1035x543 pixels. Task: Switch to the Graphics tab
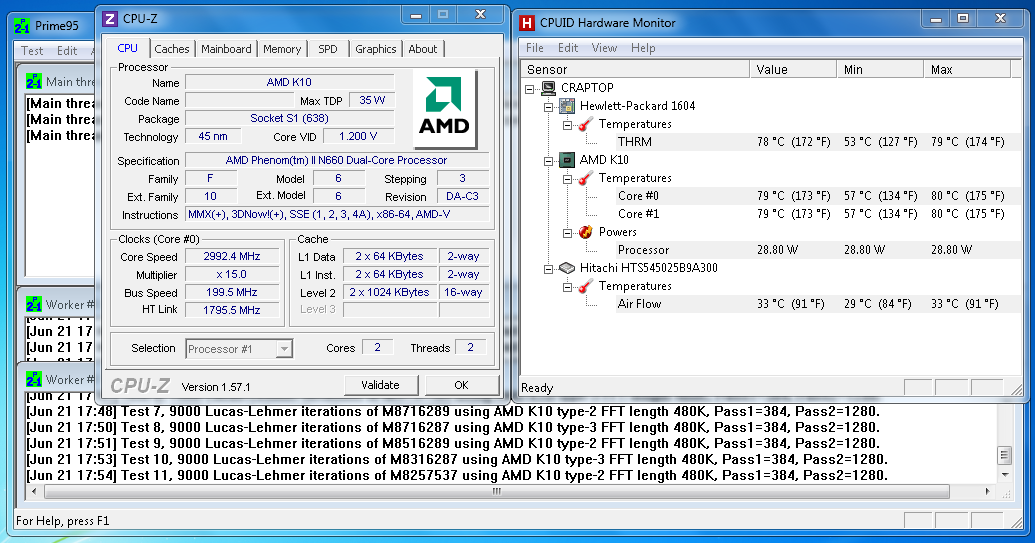click(376, 49)
